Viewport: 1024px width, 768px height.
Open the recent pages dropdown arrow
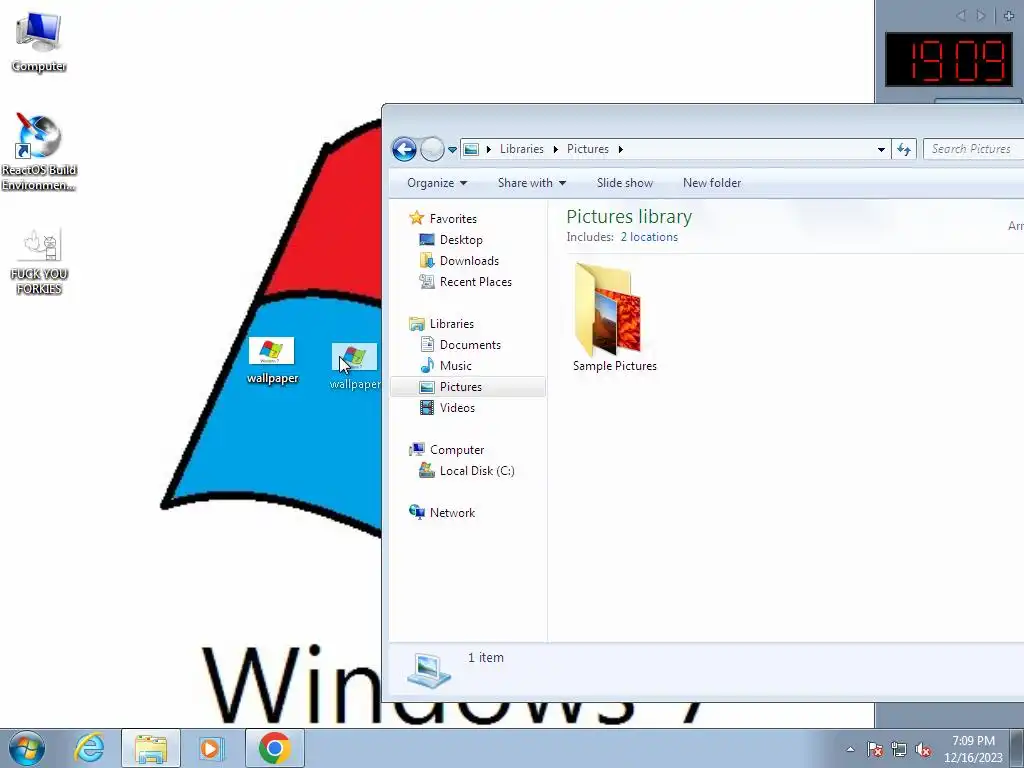click(x=452, y=150)
